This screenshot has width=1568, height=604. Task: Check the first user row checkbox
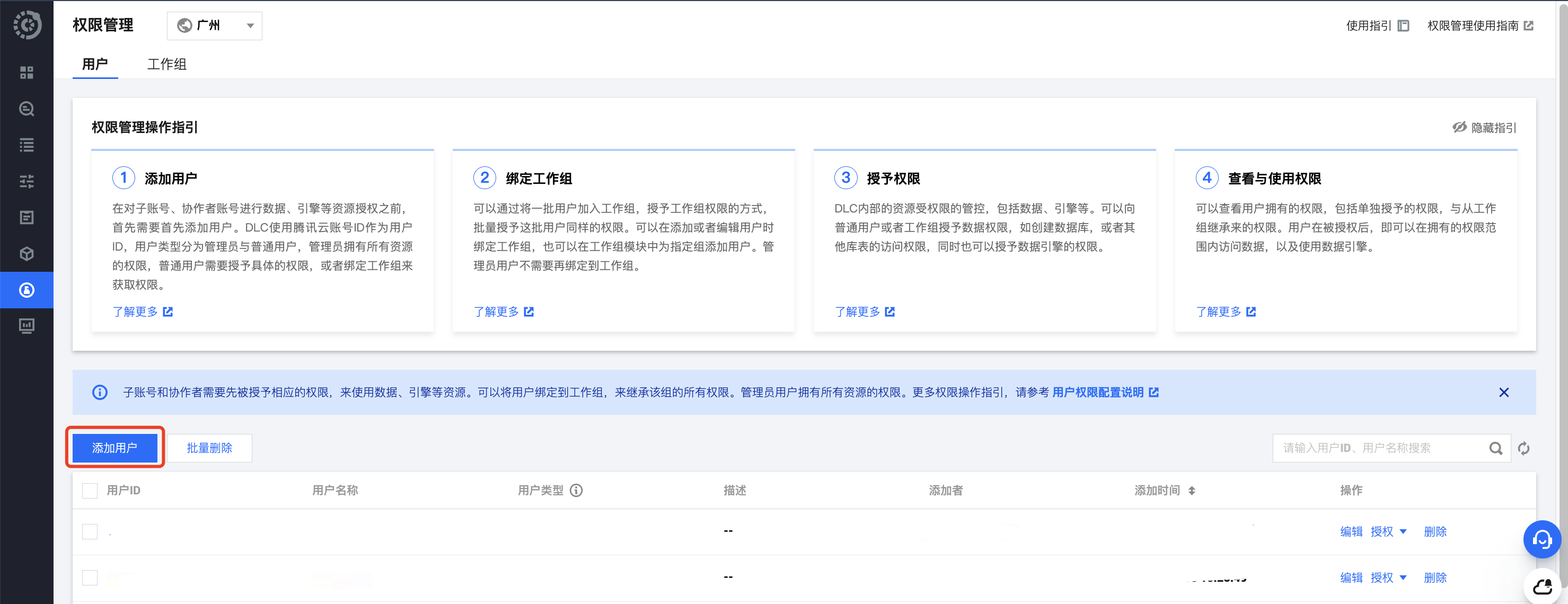90,531
